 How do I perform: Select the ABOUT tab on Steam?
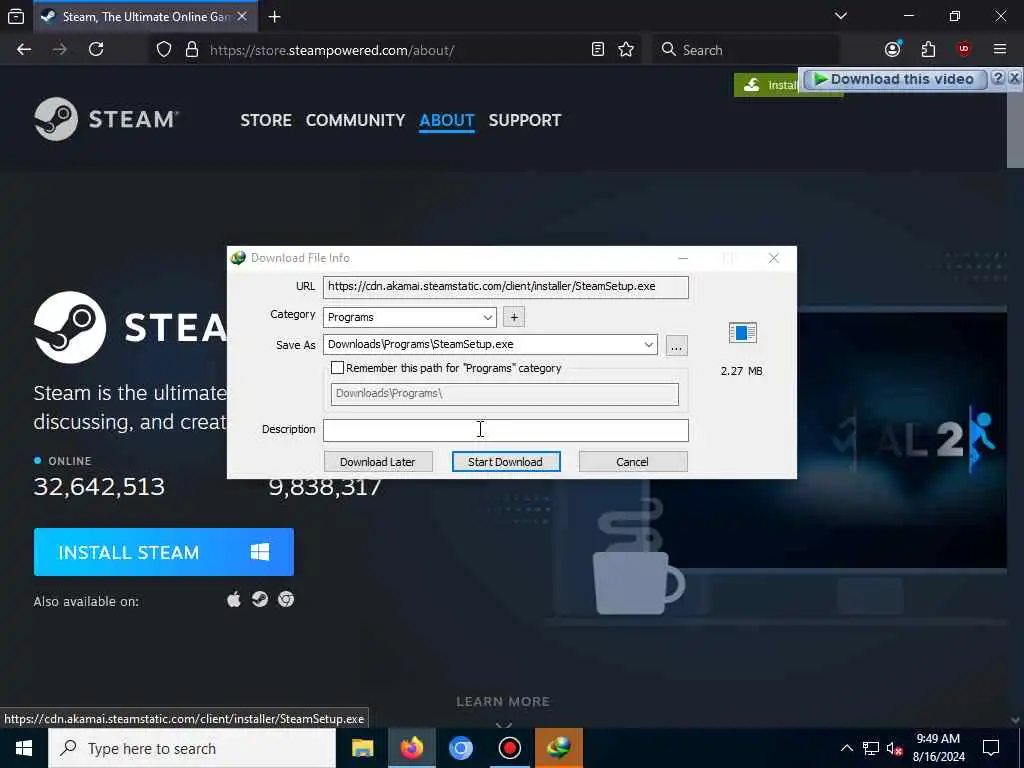point(447,120)
